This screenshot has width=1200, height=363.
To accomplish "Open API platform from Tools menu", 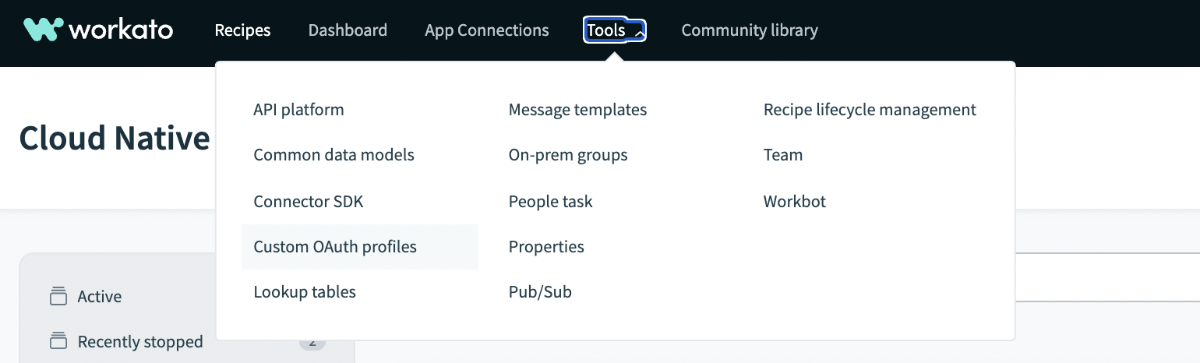I will (299, 109).
